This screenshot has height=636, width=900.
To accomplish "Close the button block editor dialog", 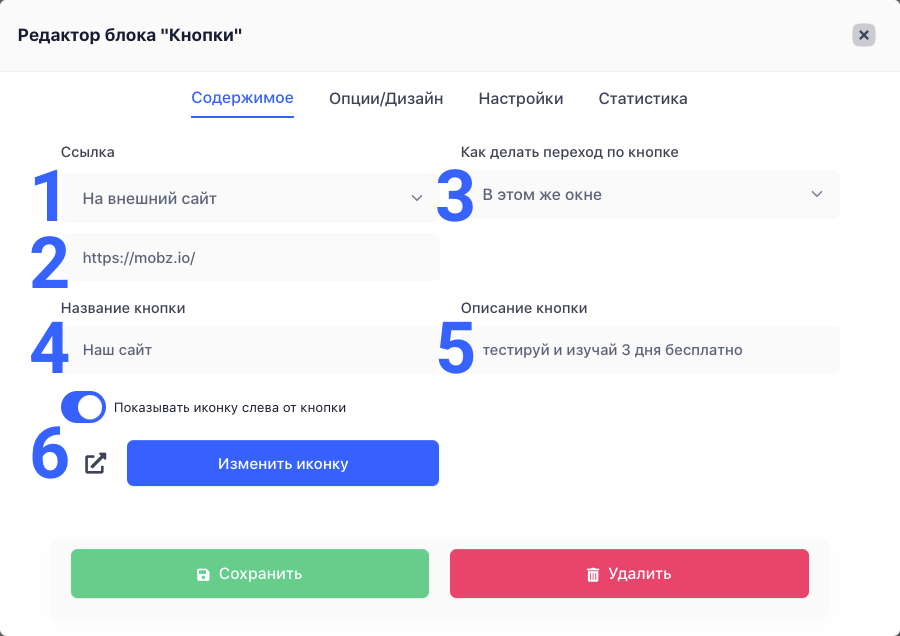I will (x=863, y=35).
